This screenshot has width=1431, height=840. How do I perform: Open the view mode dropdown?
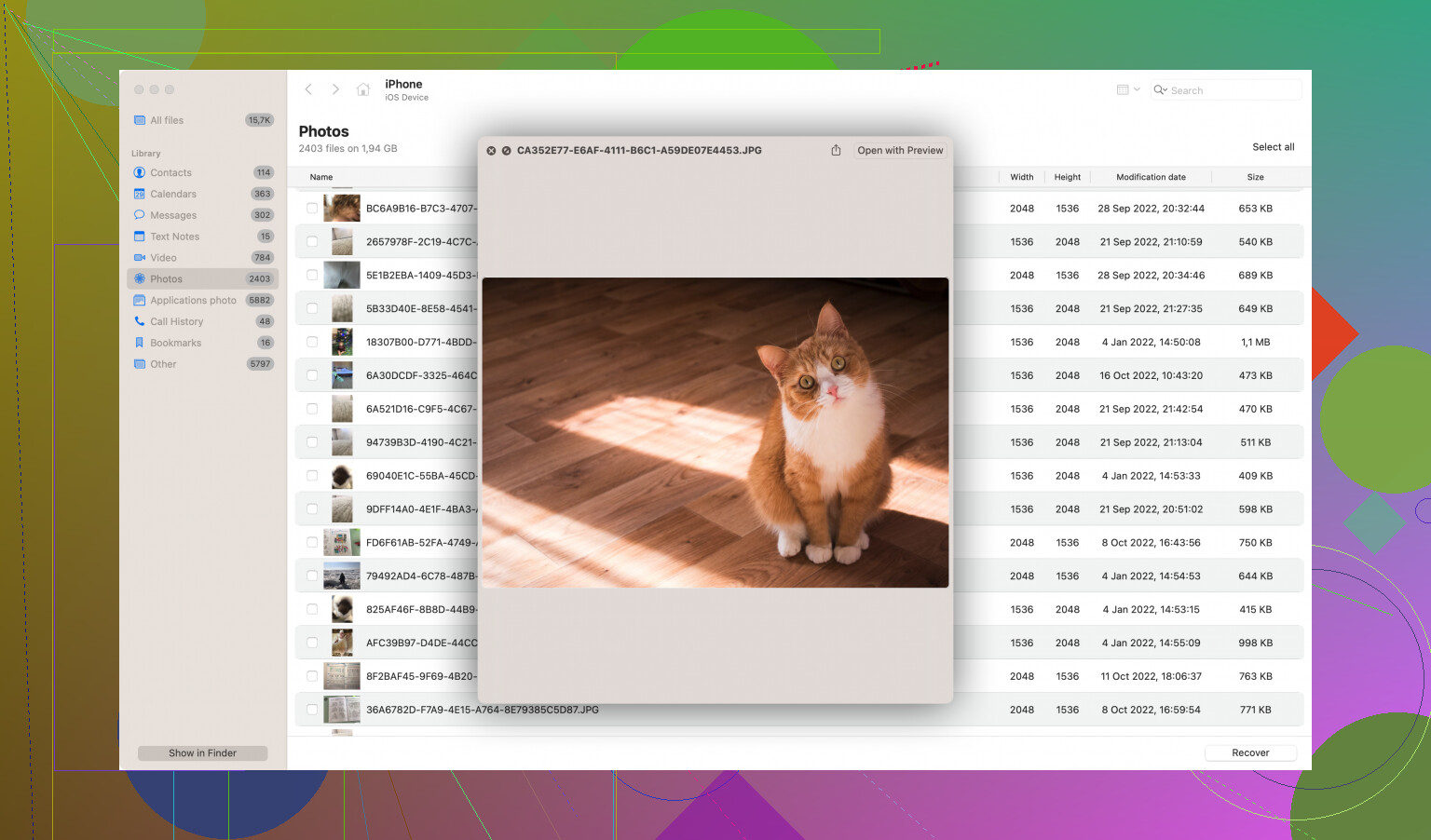coord(1128,90)
